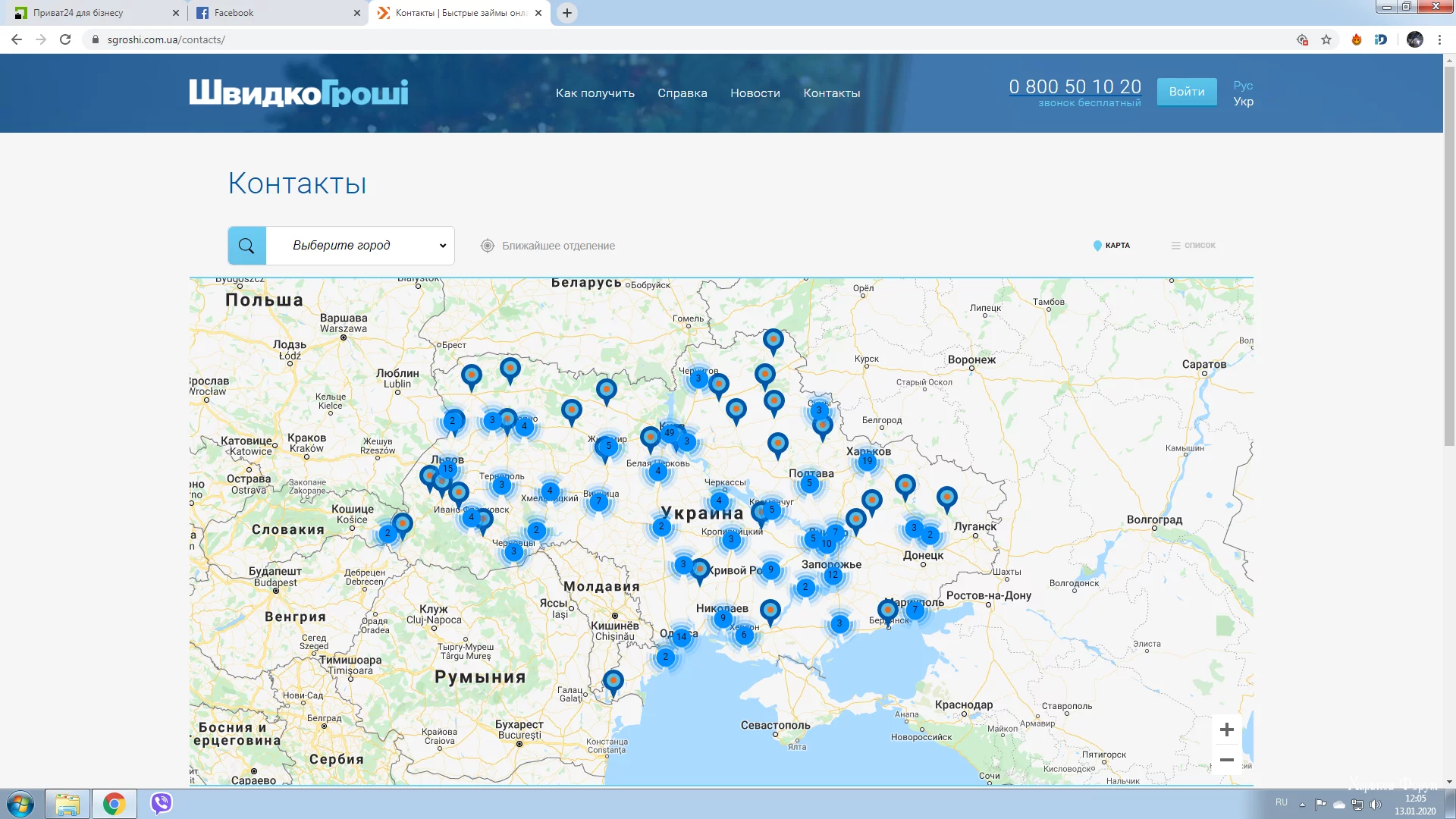
Task: Bookmark this page with star icon
Action: [x=1326, y=39]
